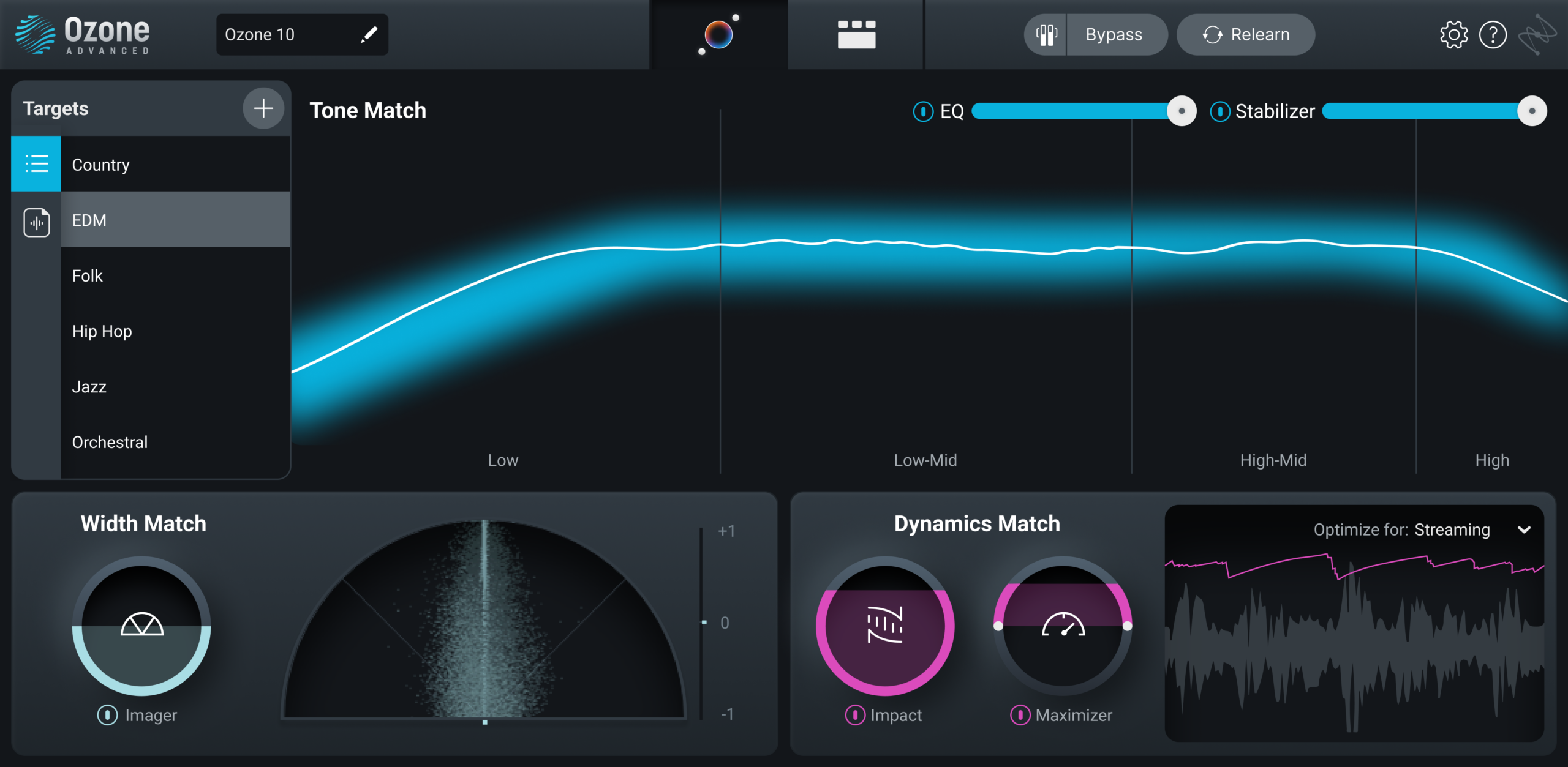Toggle the Imager power button
1568x767 pixels.
coord(108,714)
